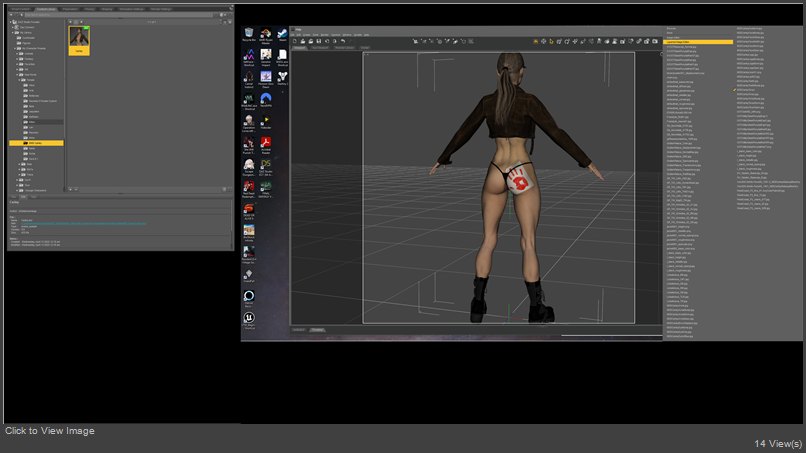
Task: Click the Undo toolbar icon
Action: (x=343, y=41)
